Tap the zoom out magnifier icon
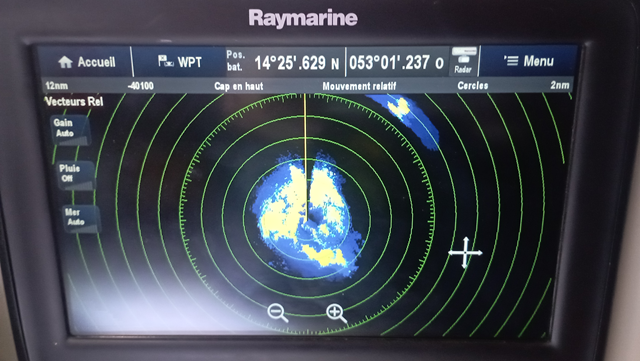This screenshot has width=640, height=361. click(278, 313)
